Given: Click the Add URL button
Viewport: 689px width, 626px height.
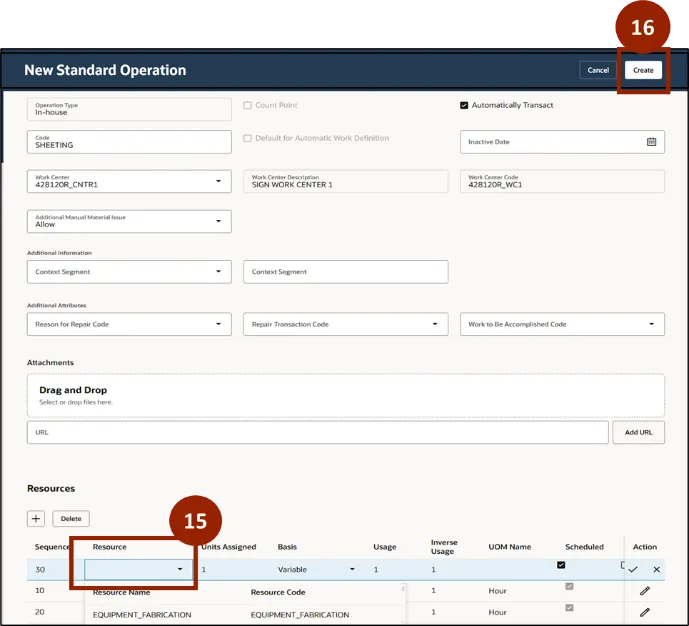Looking at the screenshot, I should pyautogui.click(x=639, y=432).
